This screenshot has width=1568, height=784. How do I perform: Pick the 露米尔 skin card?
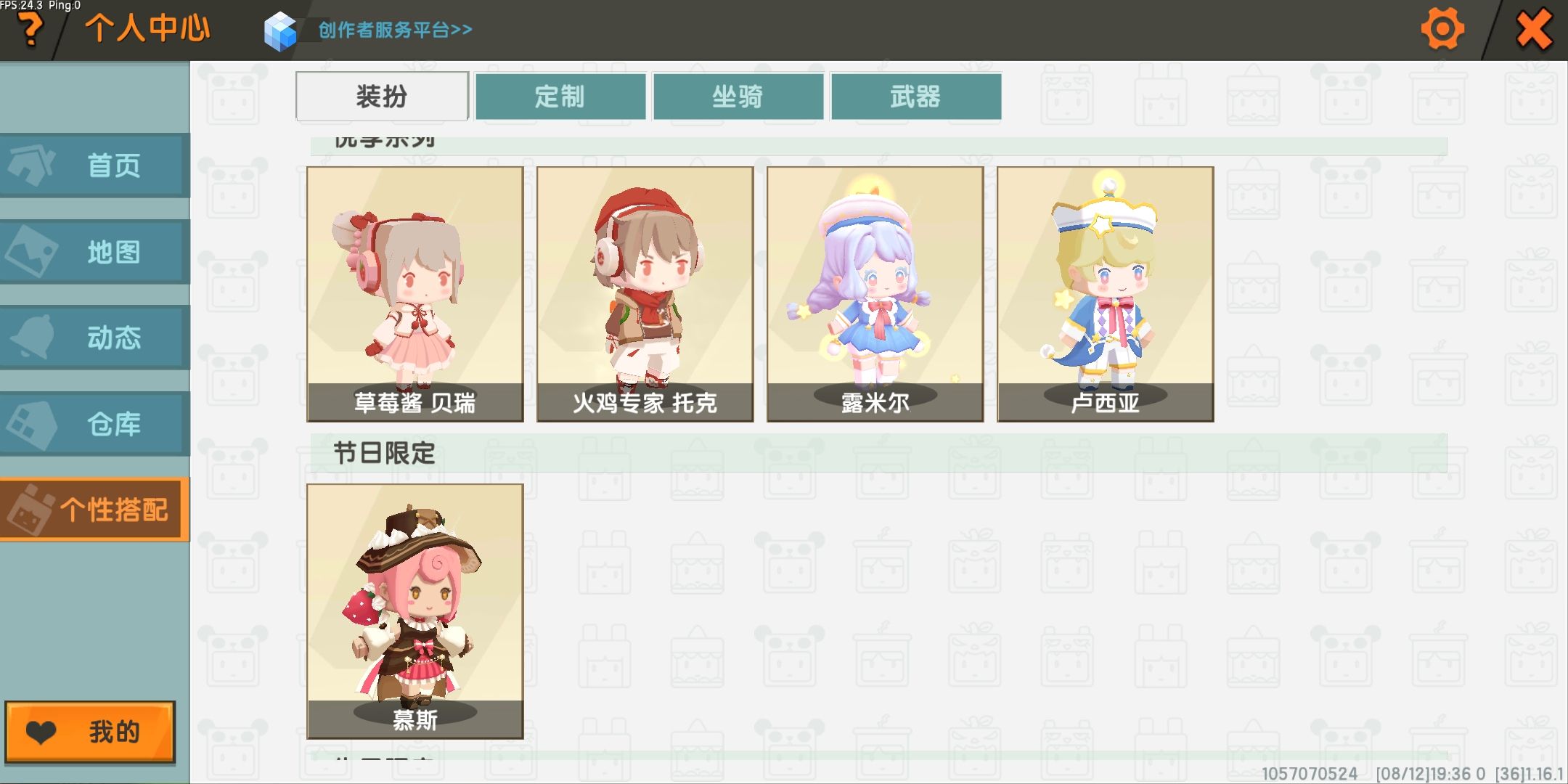click(875, 294)
